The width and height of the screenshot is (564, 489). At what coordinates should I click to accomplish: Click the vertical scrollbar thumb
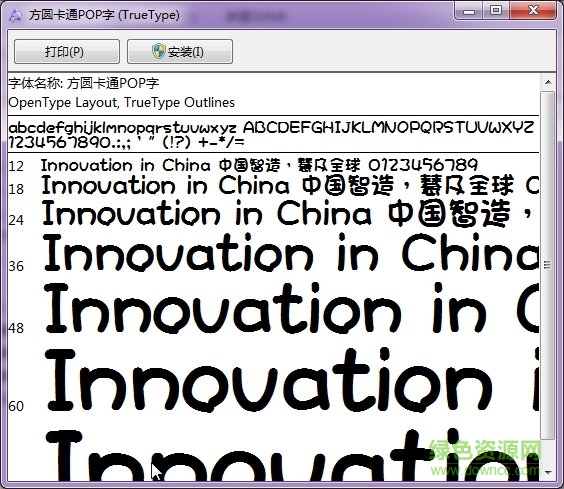click(x=548, y=265)
